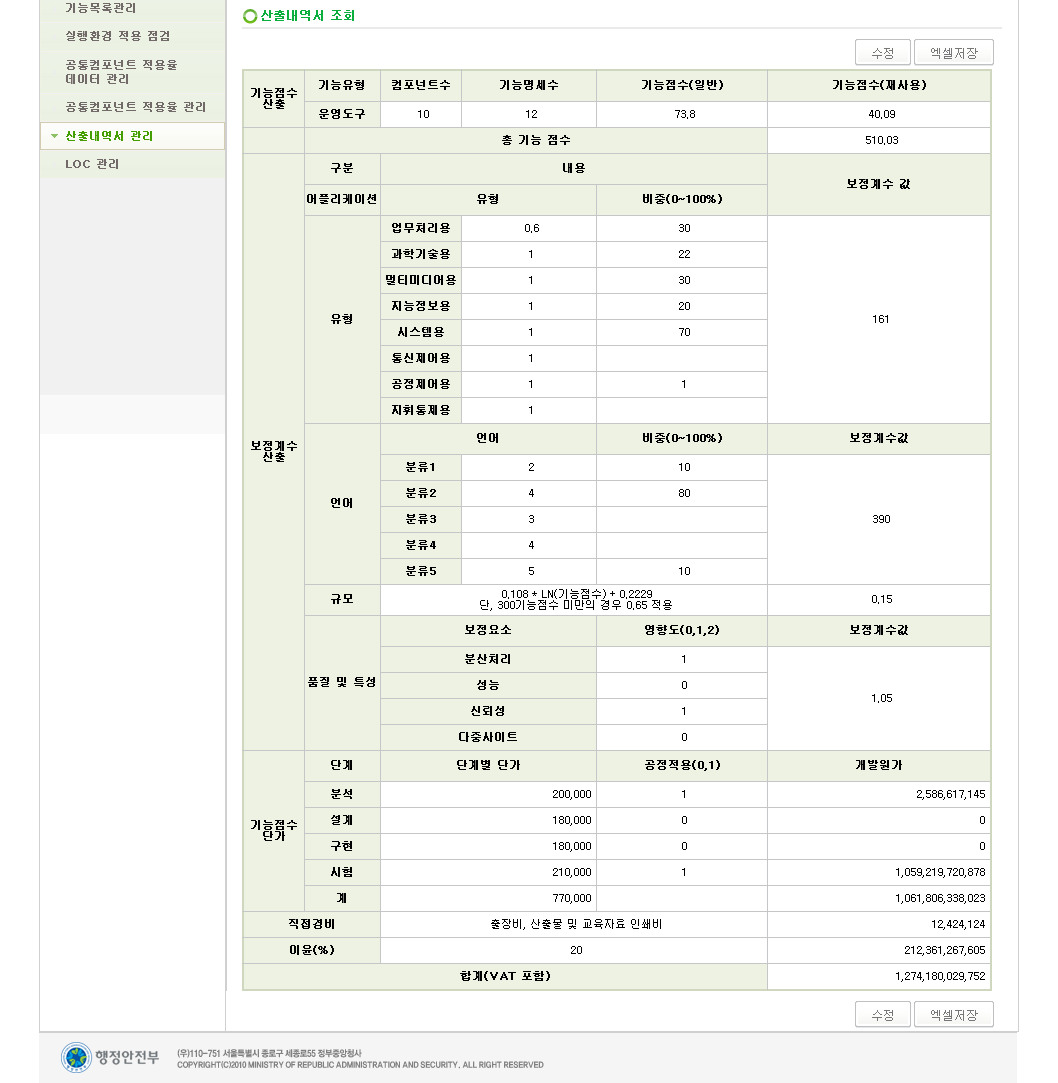Go to 실행환경 적용 점검 menu

(117, 36)
